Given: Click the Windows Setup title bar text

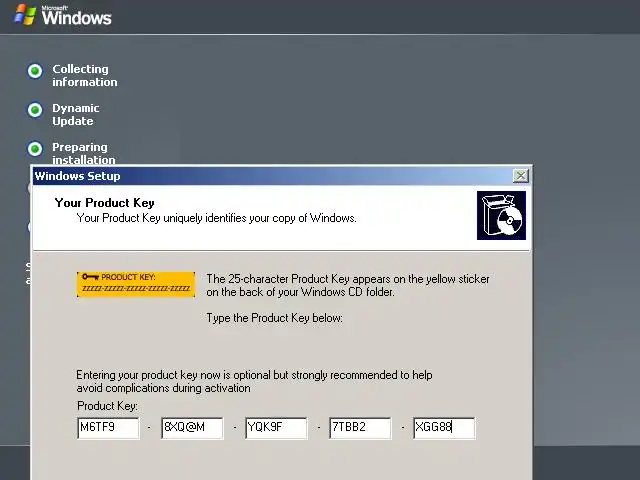Looking at the screenshot, I should 78,176.
